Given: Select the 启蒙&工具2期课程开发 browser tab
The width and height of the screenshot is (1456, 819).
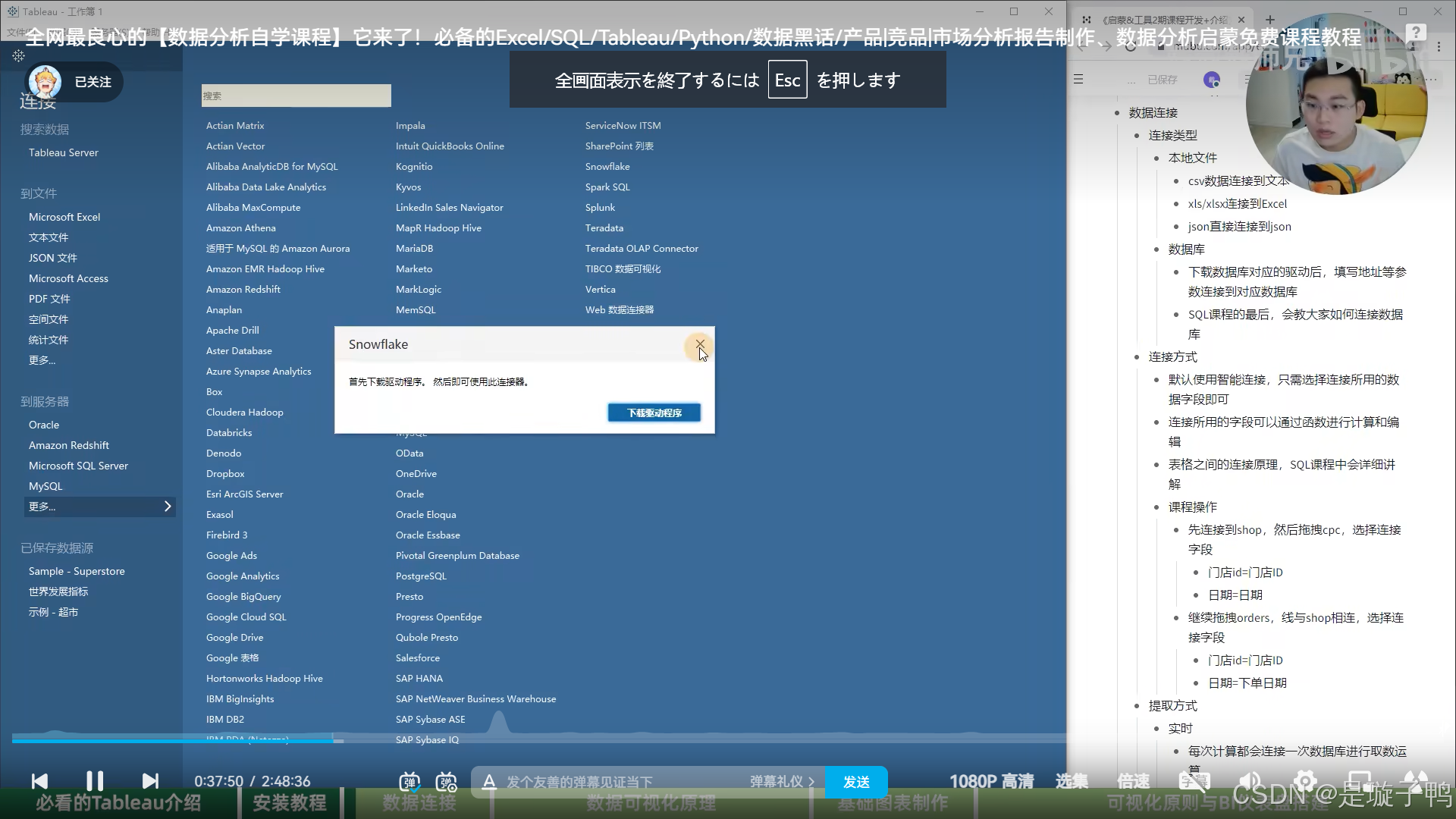Looking at the screenshot, I should [1164, 20].
